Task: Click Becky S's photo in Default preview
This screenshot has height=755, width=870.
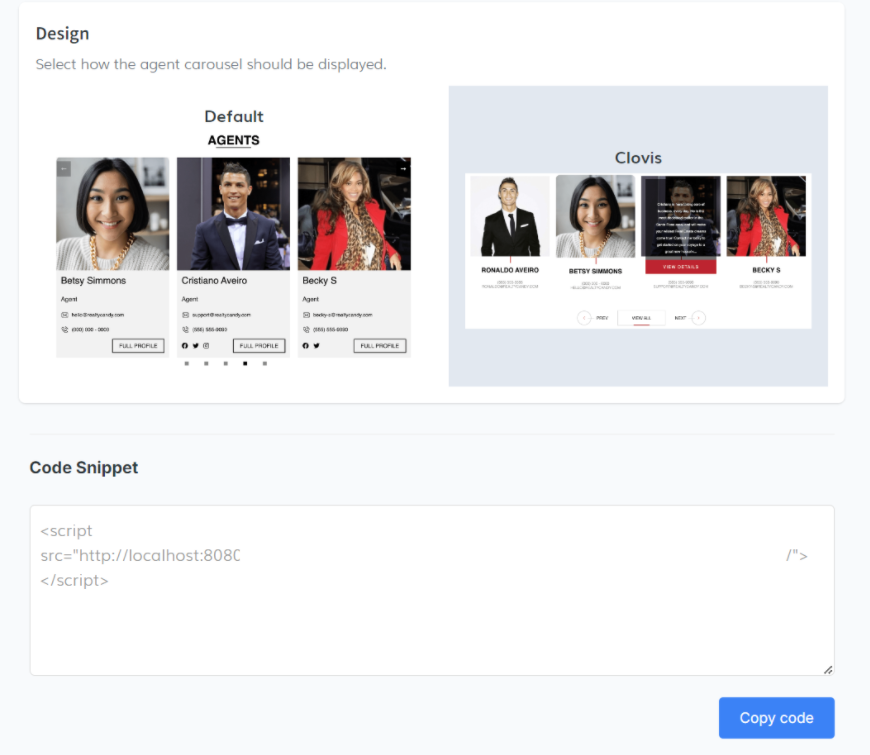Action: click(x=355, y=214)
